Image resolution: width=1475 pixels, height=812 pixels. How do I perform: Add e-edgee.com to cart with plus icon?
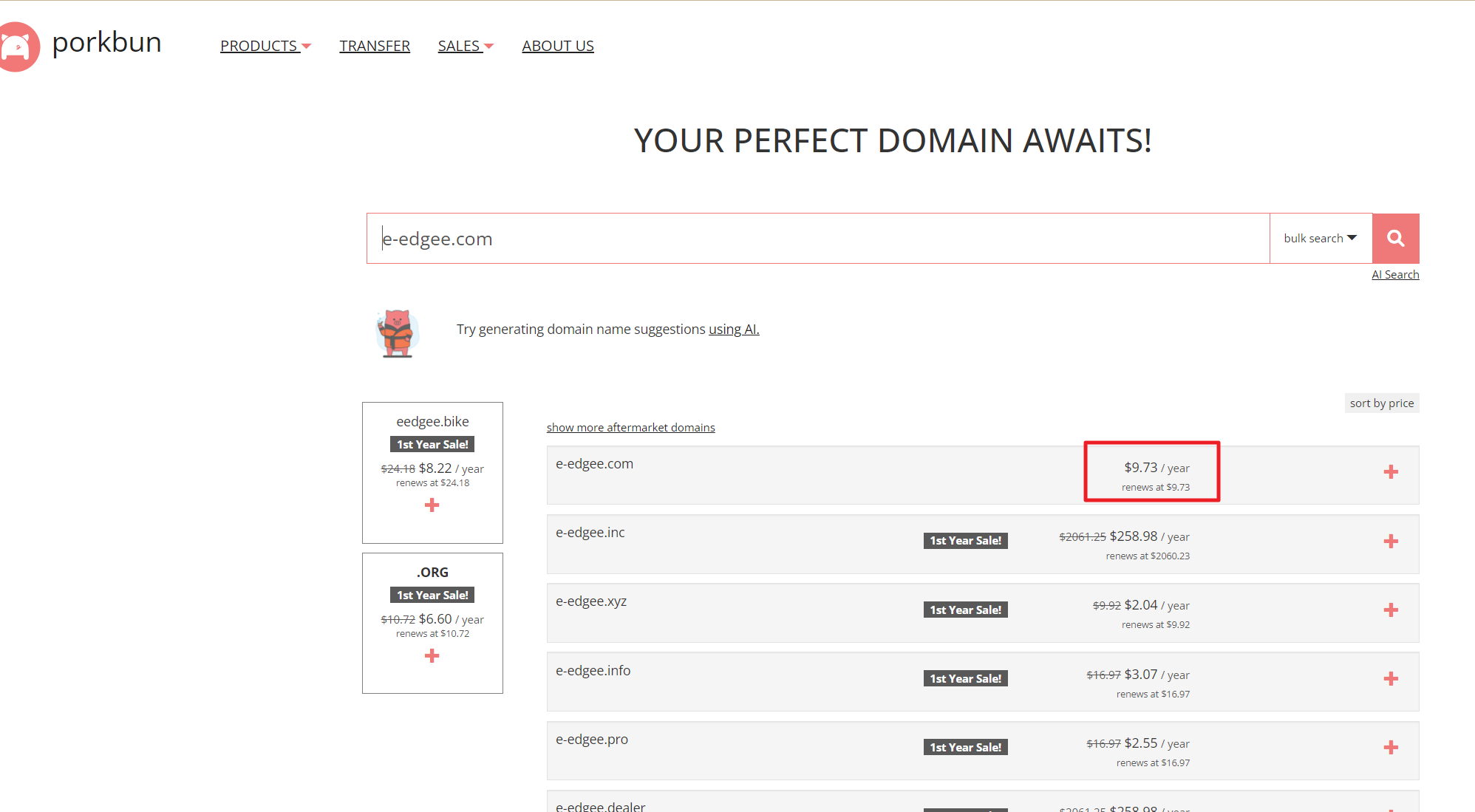[x=1391, y=472]
